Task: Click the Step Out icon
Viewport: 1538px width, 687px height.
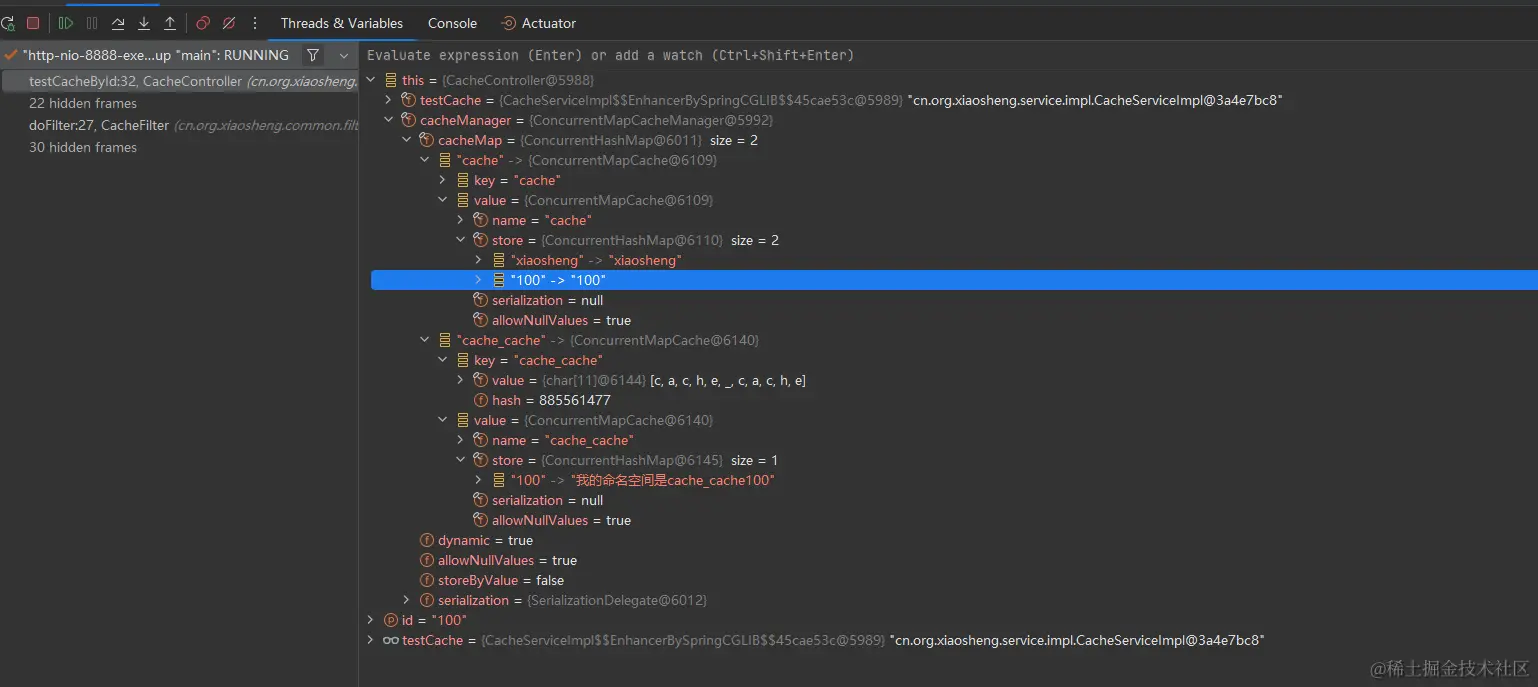Action: [x=170, y=23]
